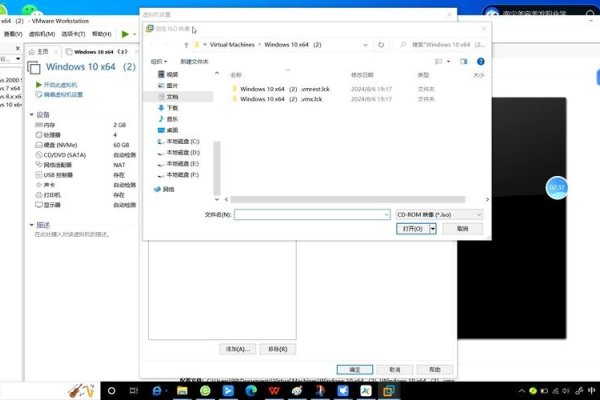Open the 查看(V) menu in VMware Workstation
The height and width of the screenshot is (400, 600).
[13, 34]
